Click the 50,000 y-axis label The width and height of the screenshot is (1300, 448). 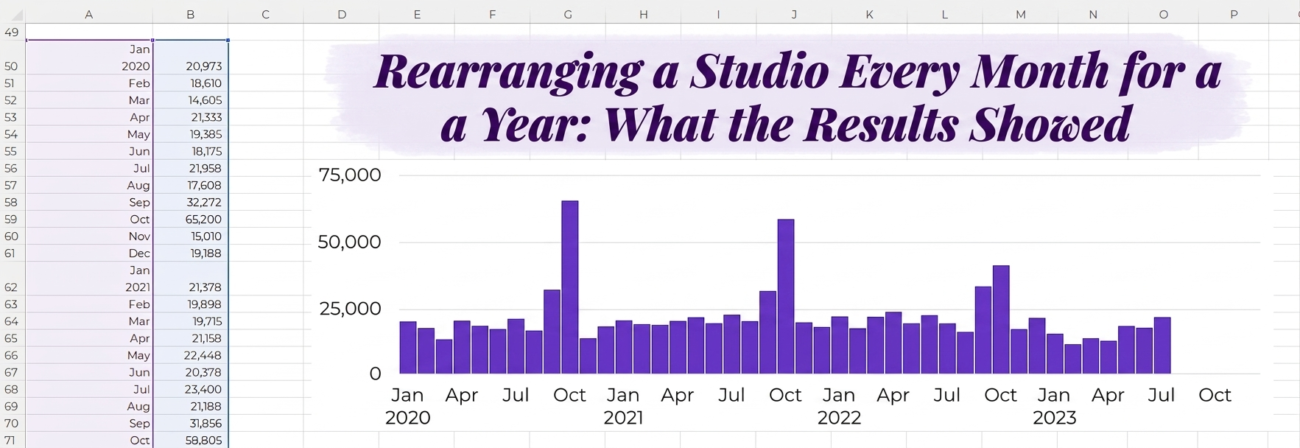click(x=350, y=242)
